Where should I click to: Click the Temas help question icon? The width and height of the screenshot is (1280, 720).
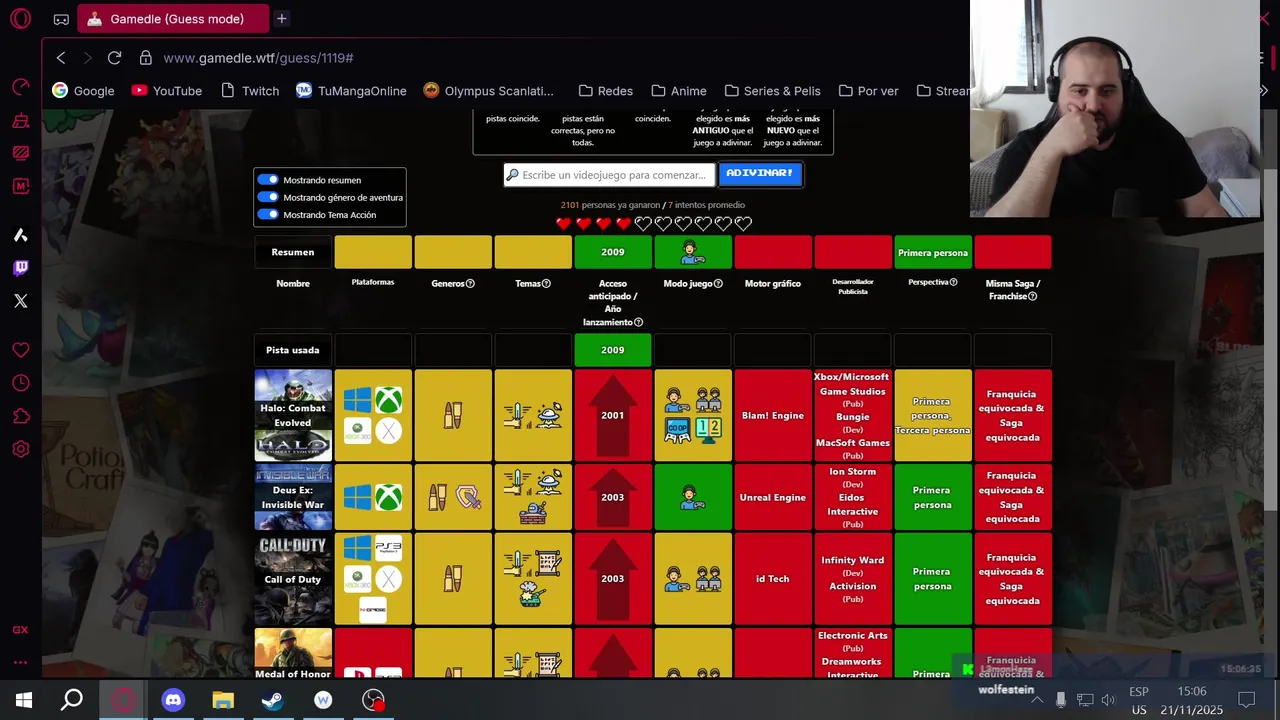click(546, 284)
